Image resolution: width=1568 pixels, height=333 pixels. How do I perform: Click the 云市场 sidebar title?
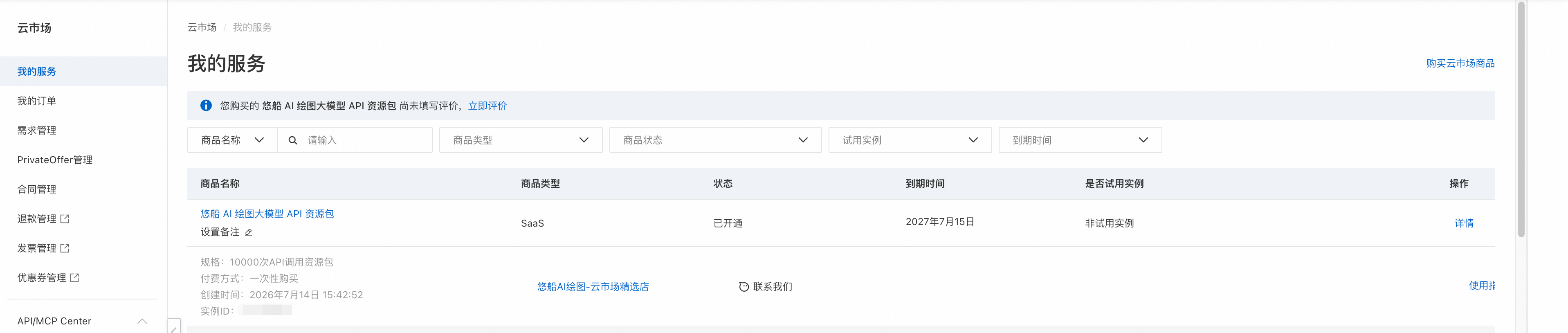(x=34, y=28)
